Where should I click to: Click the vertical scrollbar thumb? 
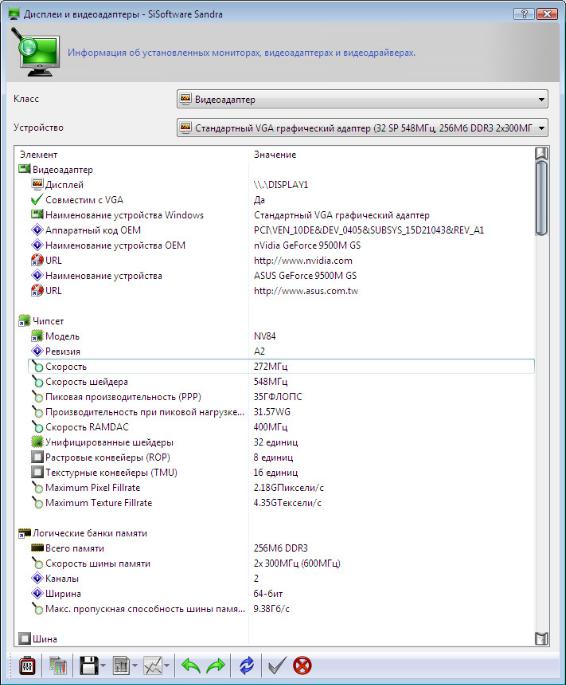tap(542, 198)
